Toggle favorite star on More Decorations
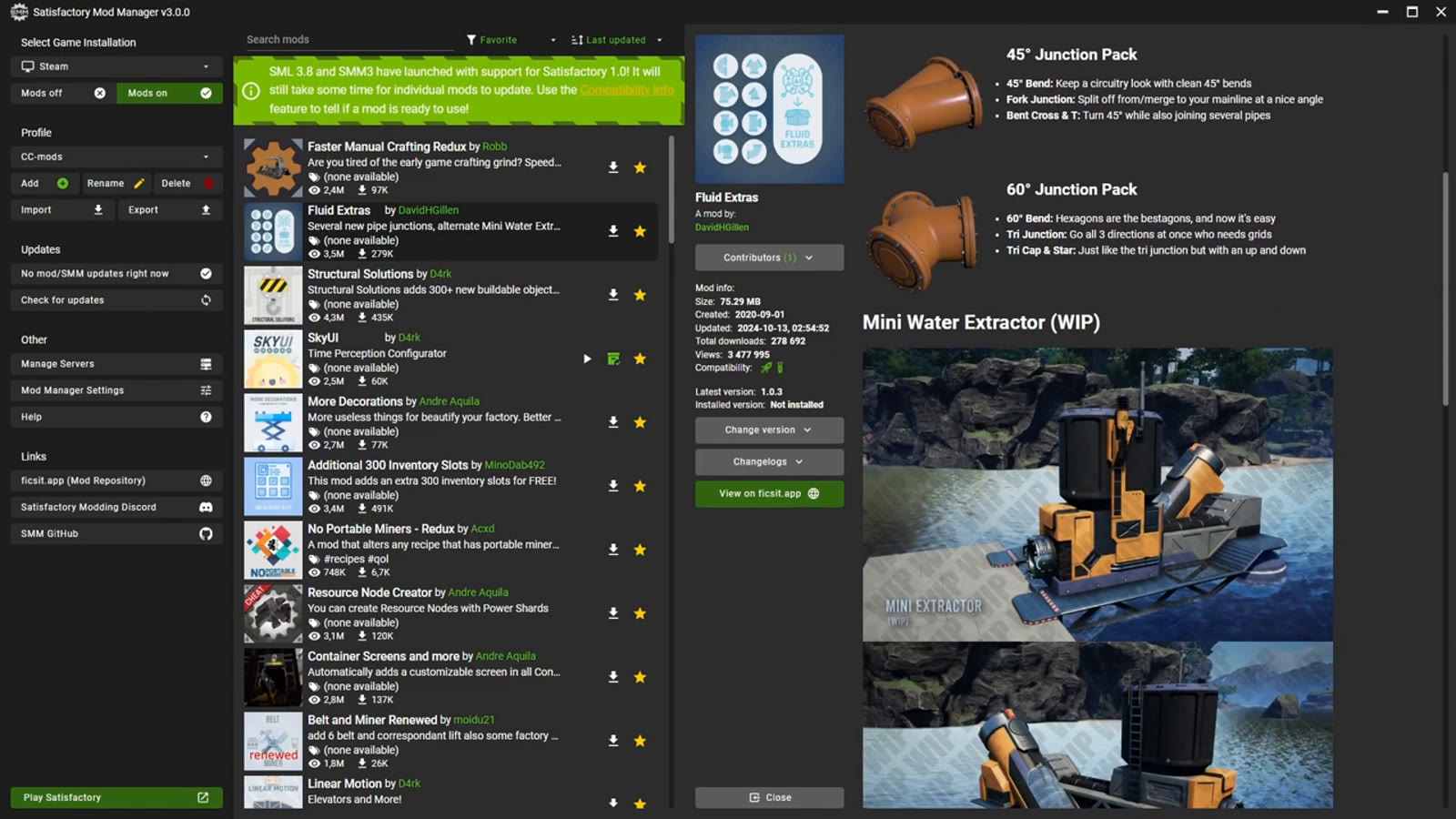Viewport: 1456px width, 819px height. (x=640, y=422)
